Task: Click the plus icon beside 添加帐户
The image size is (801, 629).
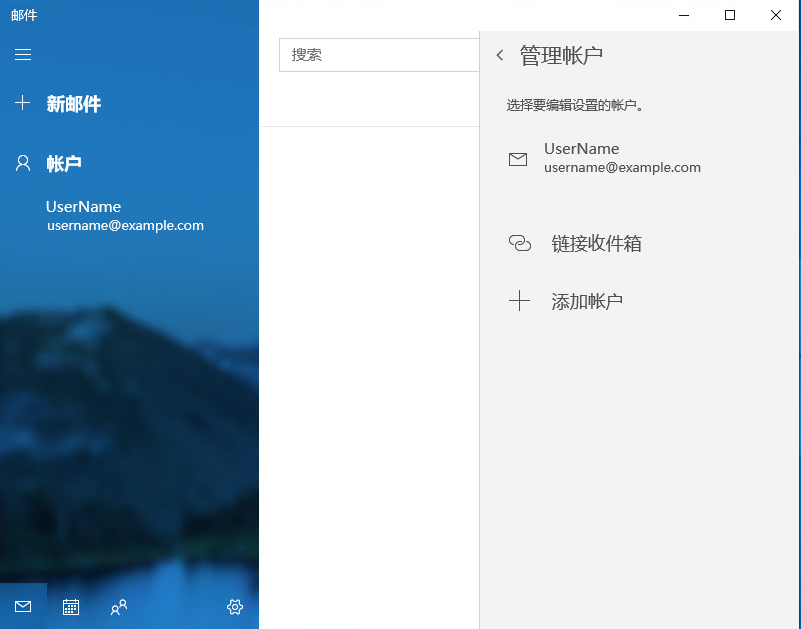Action: pos(519,301)
